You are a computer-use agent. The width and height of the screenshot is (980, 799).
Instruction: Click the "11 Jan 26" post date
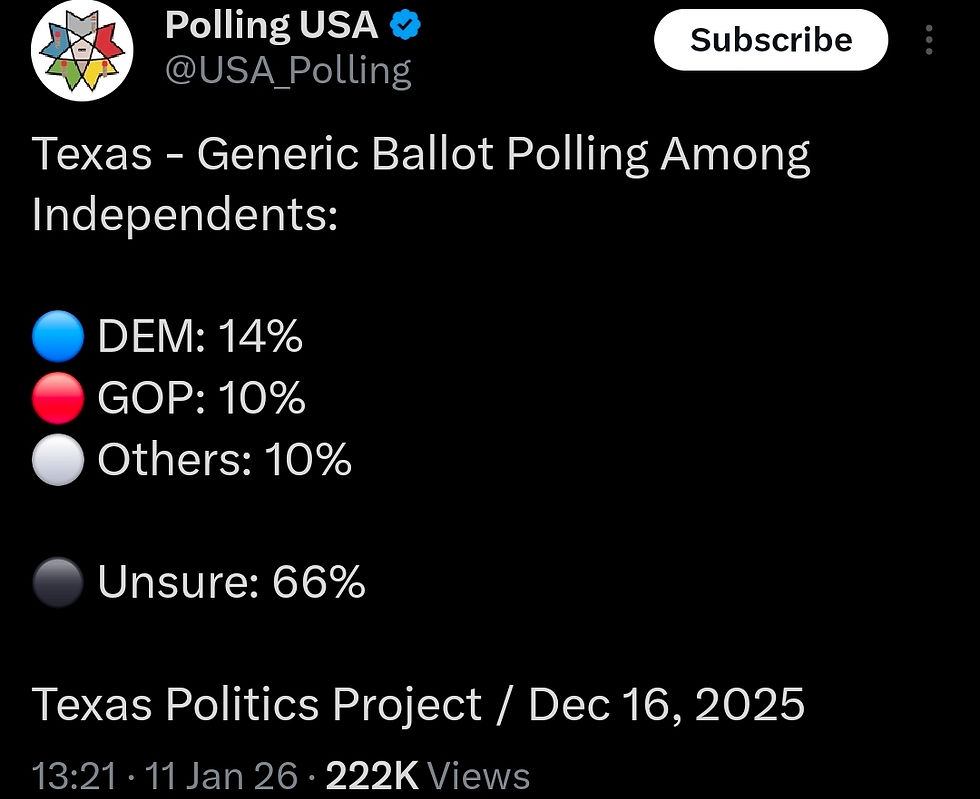tap(222, 776)
